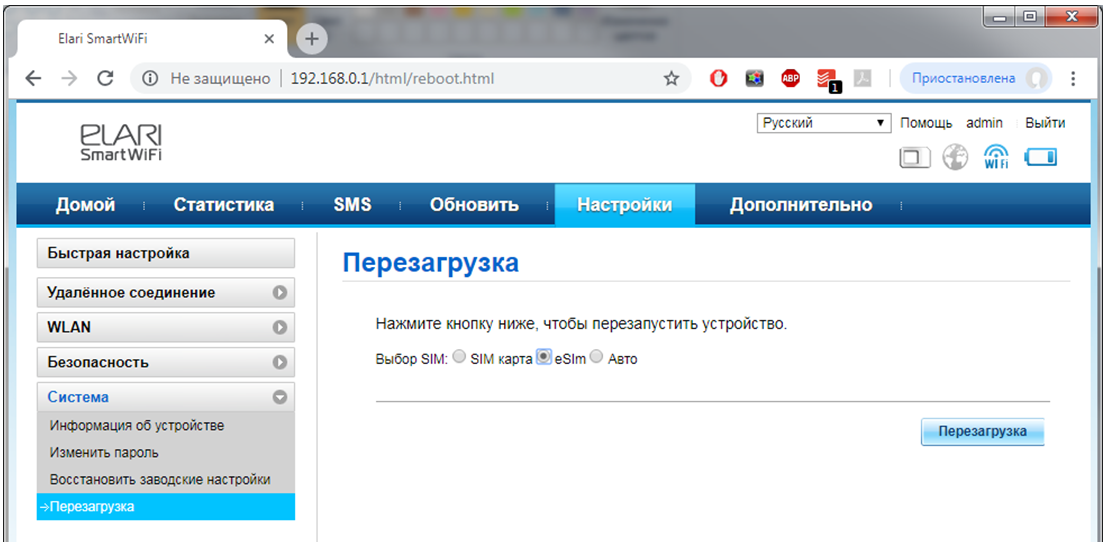The image size is (1108, 542).
Task: Click the greyed PDF extension icon
Action: click(862, 78)
